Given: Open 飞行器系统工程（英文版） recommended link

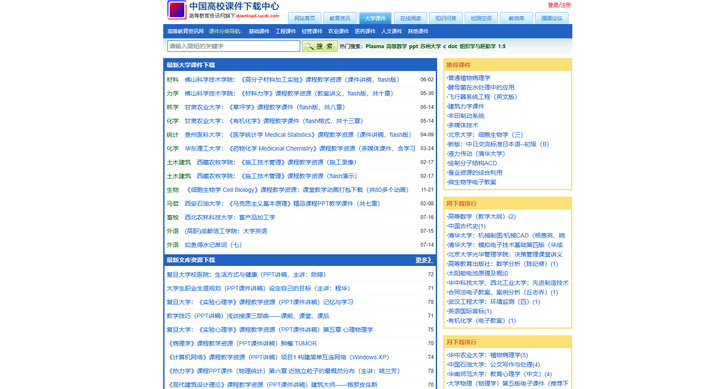Looking at the screenshot, I should 482,97.
